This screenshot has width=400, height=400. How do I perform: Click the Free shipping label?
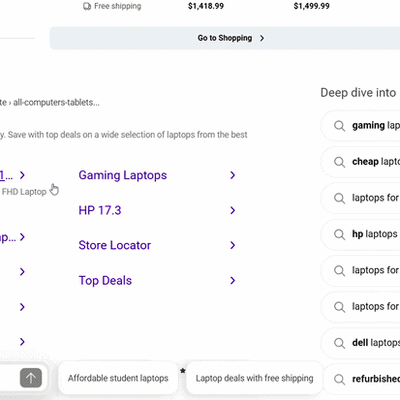point(118,6)
